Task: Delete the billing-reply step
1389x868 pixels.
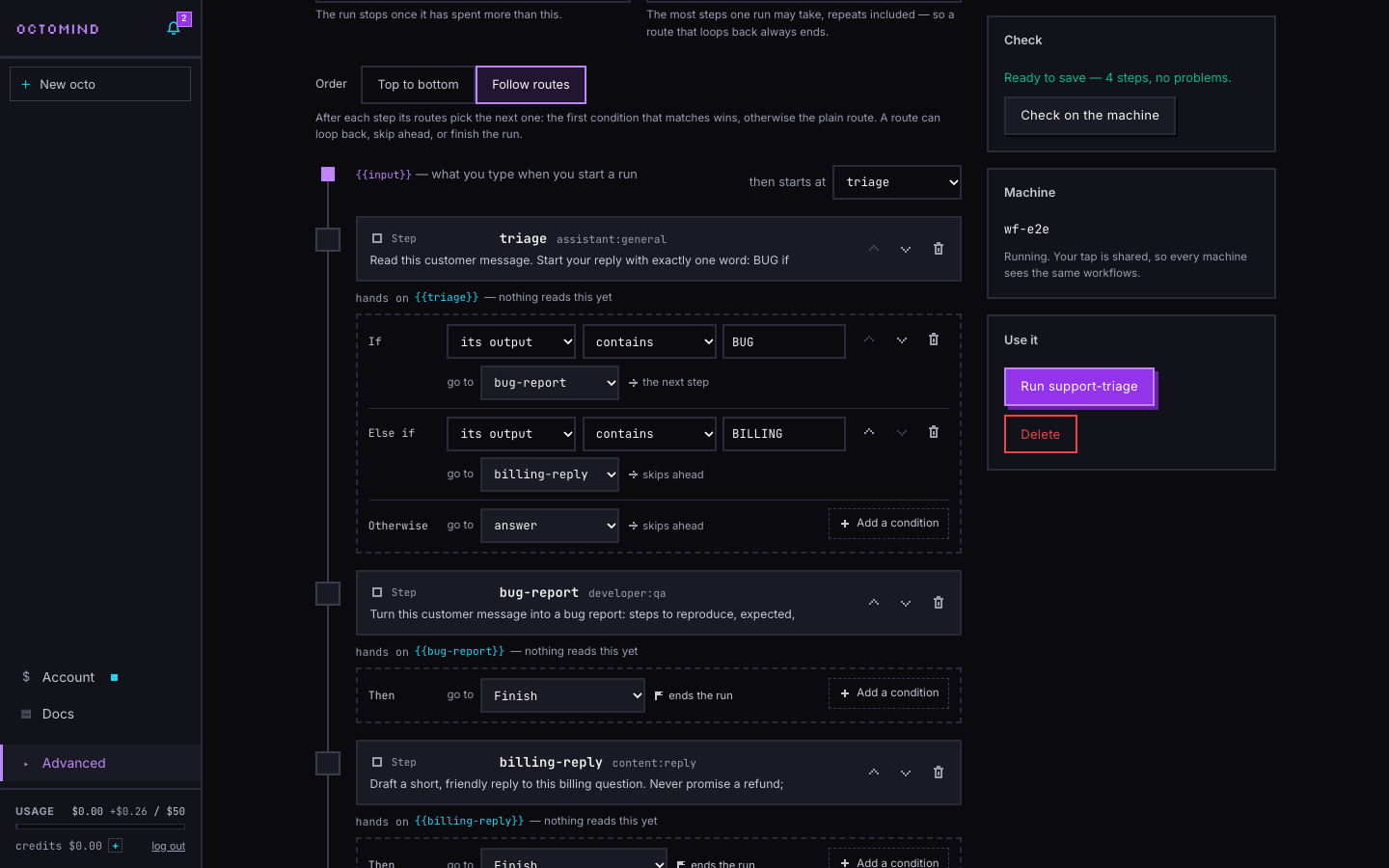Action: (939, 773)
